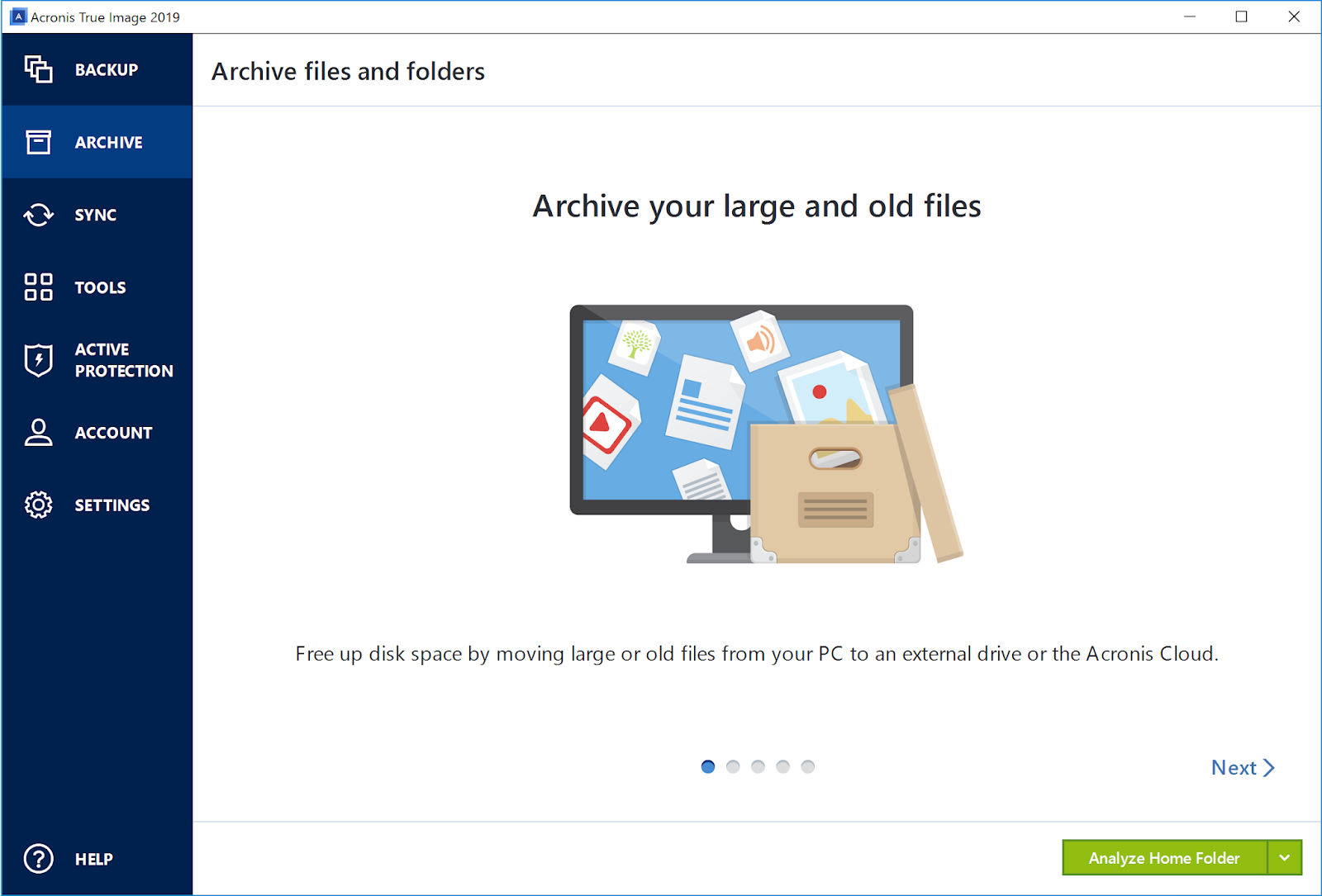Viewport: 1322px width, 896px height.
Task: Click the Help question mark icon
Action: click(x=38, y=859)
